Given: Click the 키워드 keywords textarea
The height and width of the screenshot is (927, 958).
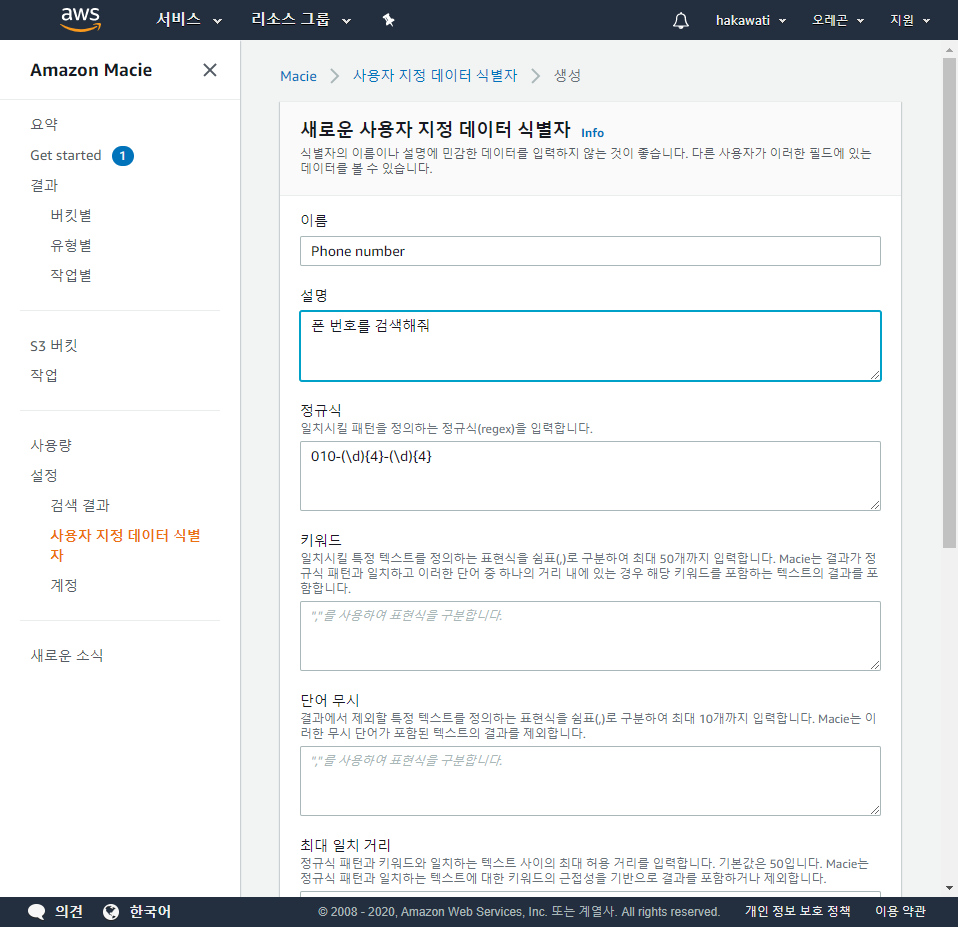Looking at the screenshot, I should pyautogui.click(x=590, y=636).
